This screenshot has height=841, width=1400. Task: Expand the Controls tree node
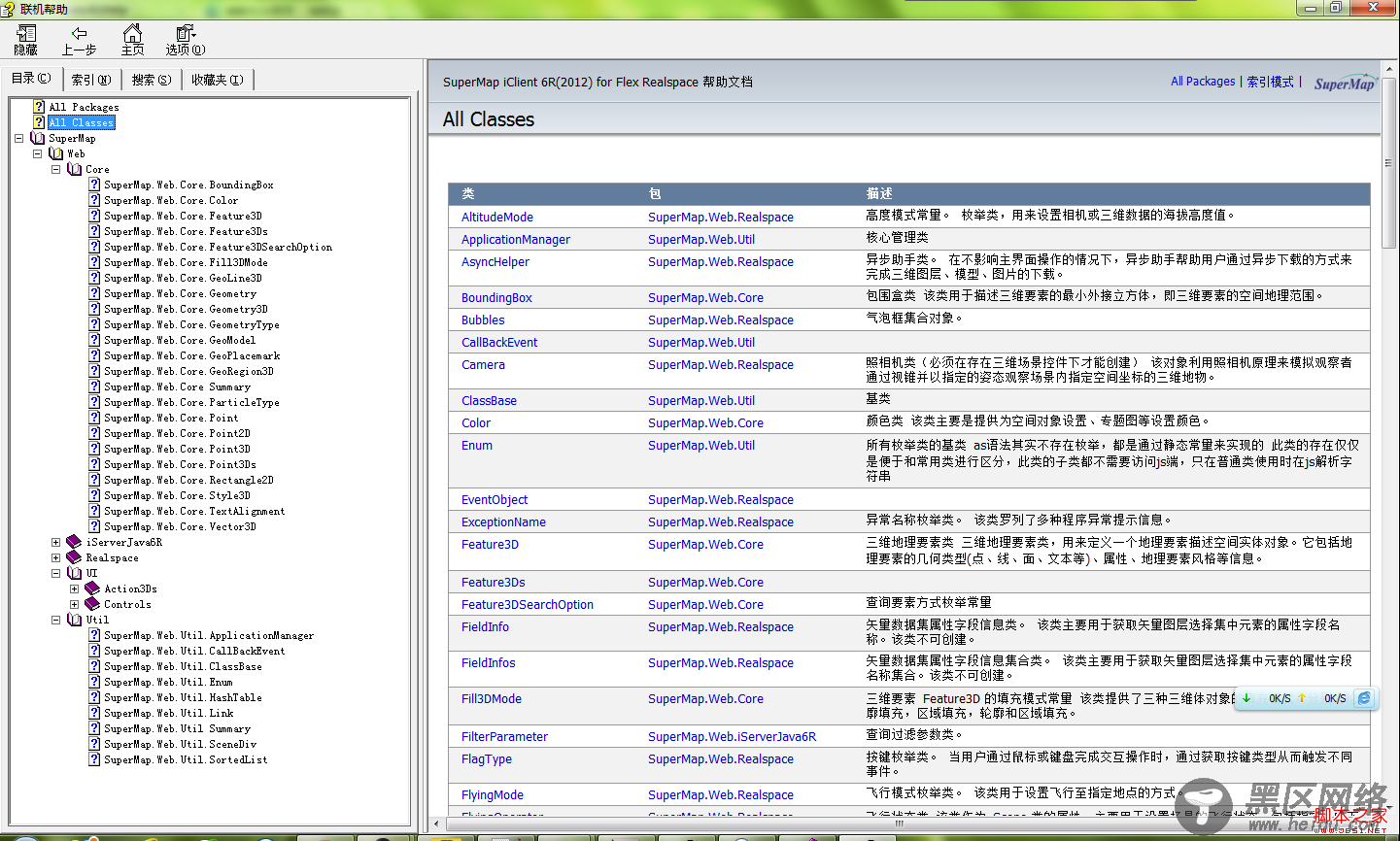click(74, 604)
